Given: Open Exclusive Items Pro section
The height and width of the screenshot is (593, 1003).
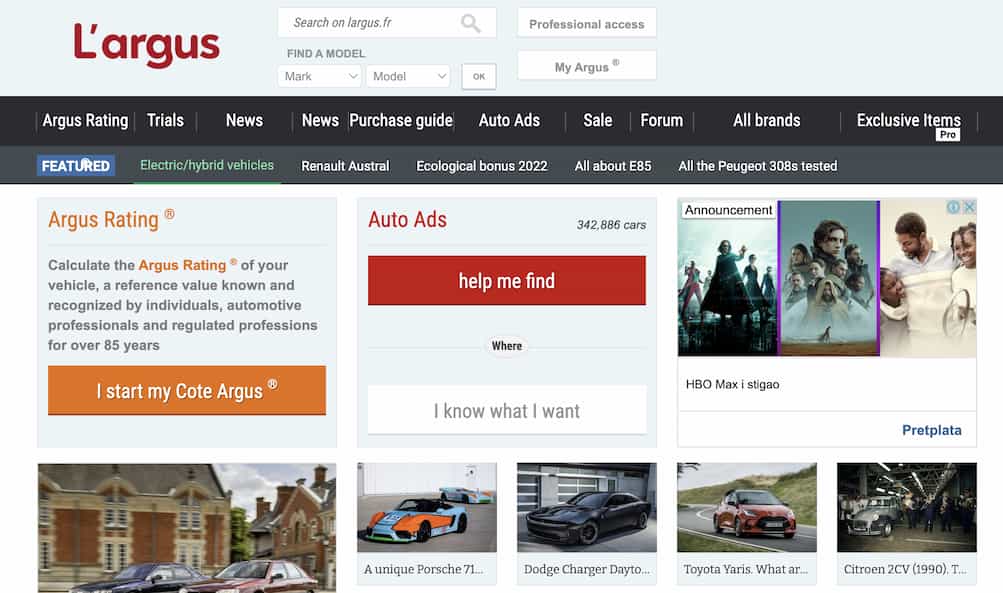Looking at the screenshot, I should (908, 121).
